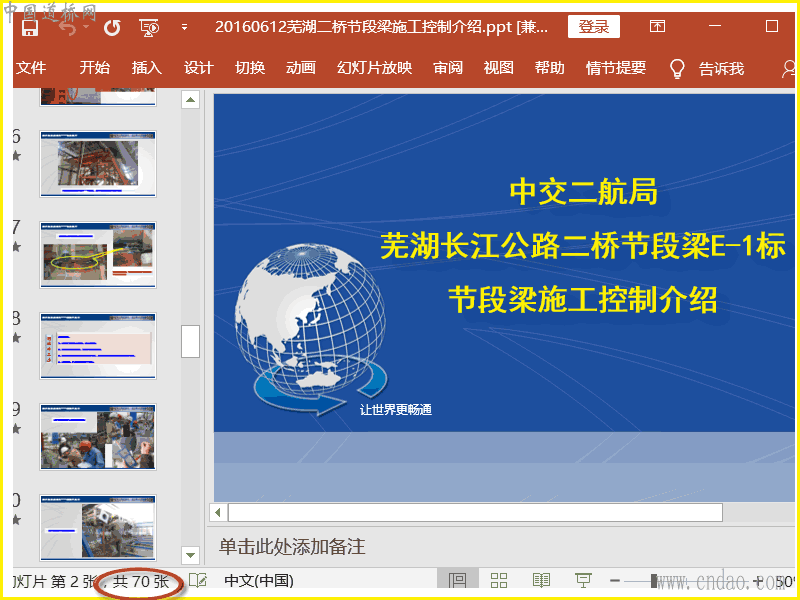This screenshot has width=800, height=600.
Task: Click the zoom out minus button
Action: point(615,581)
